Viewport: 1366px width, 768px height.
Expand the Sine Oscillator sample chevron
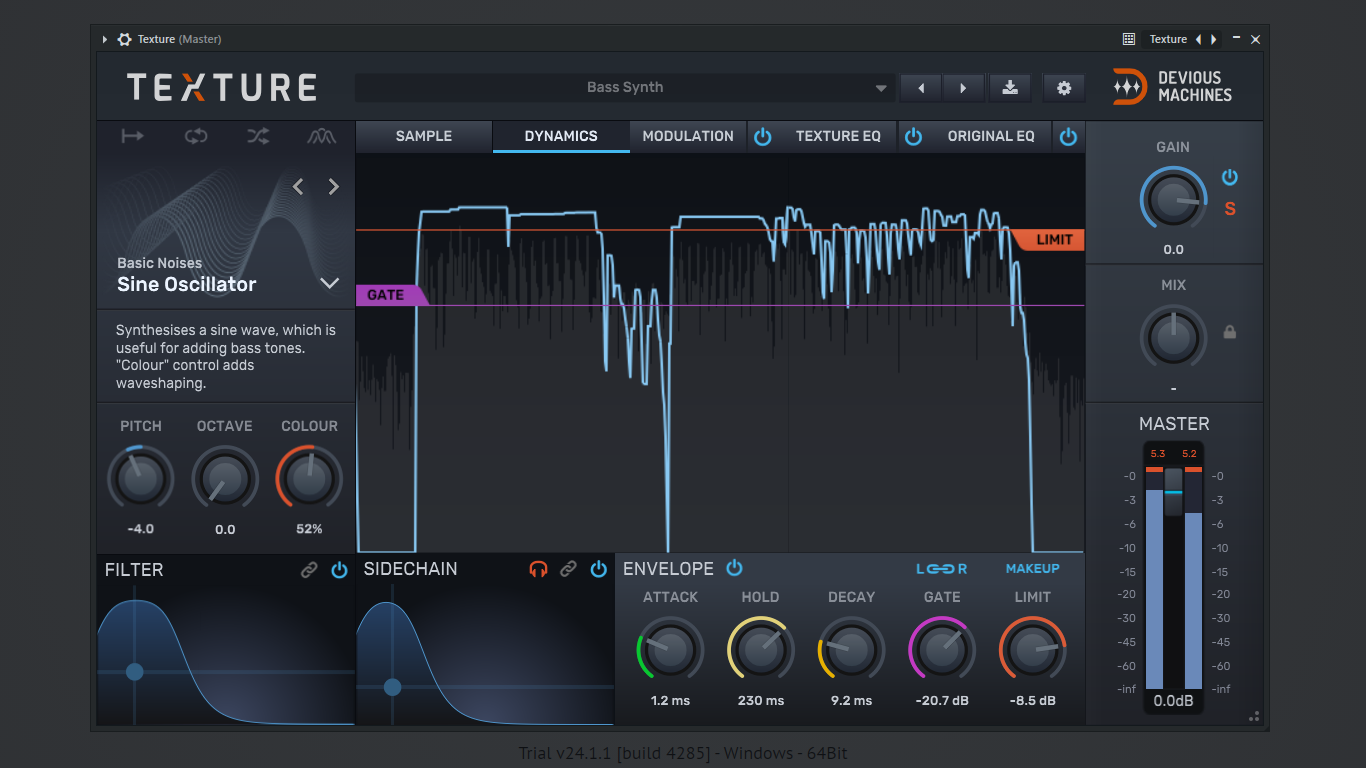tap(329, 283)
